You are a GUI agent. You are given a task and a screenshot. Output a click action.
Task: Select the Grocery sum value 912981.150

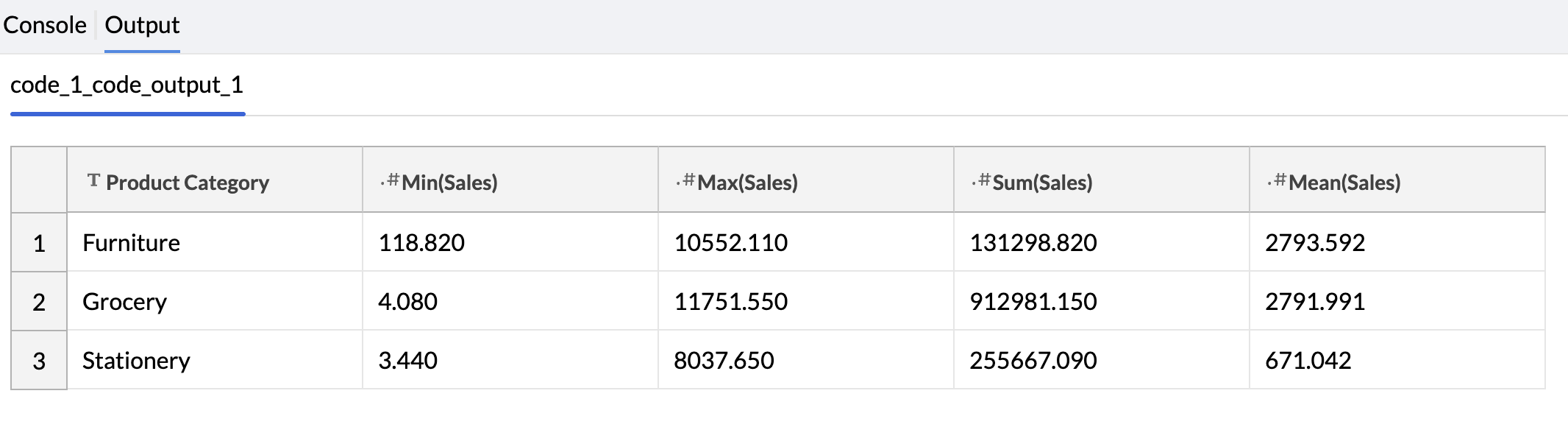point(1033,302)
